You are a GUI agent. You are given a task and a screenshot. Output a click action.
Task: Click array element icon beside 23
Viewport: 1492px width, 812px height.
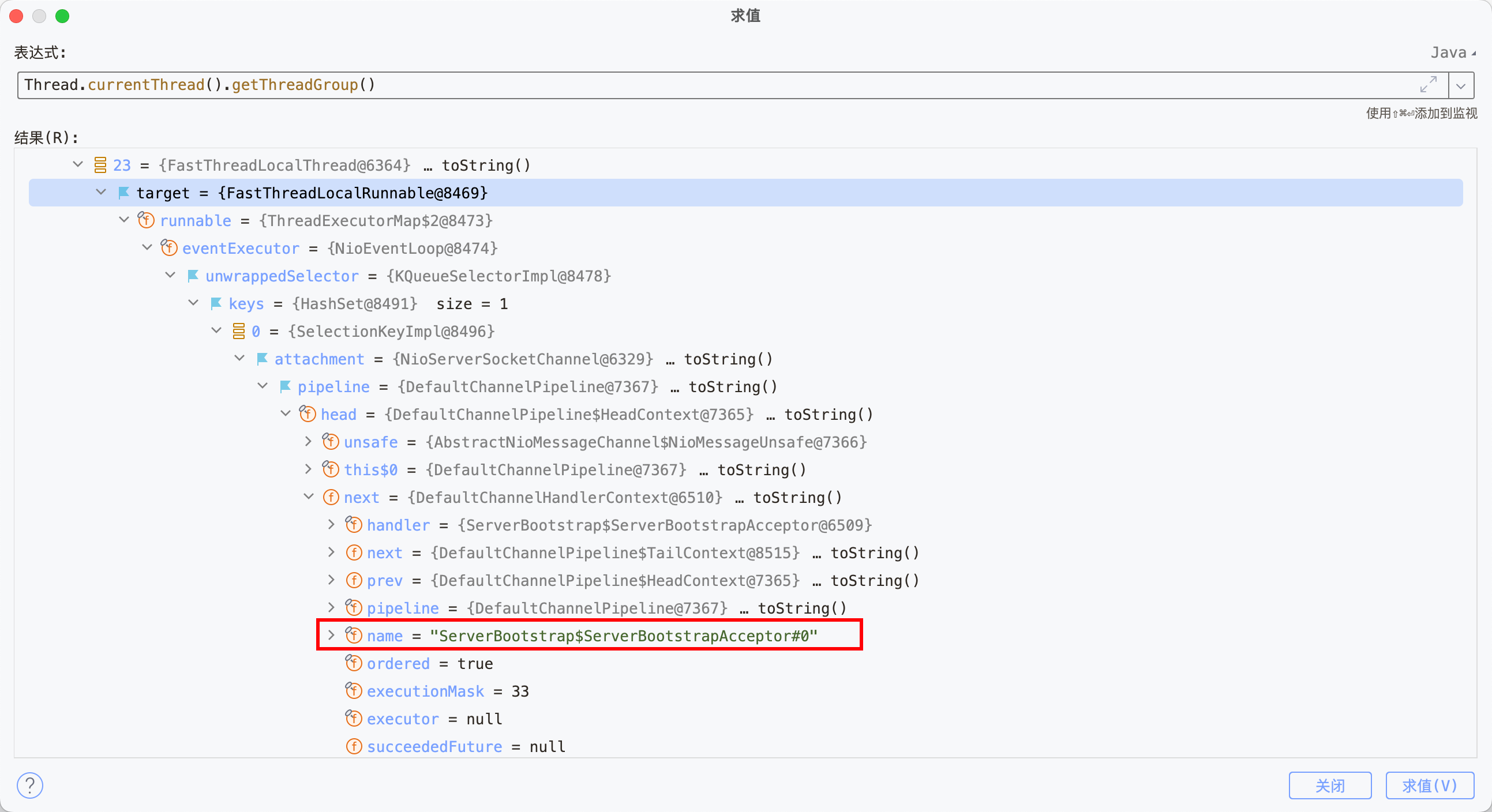[x=100, y=165]
